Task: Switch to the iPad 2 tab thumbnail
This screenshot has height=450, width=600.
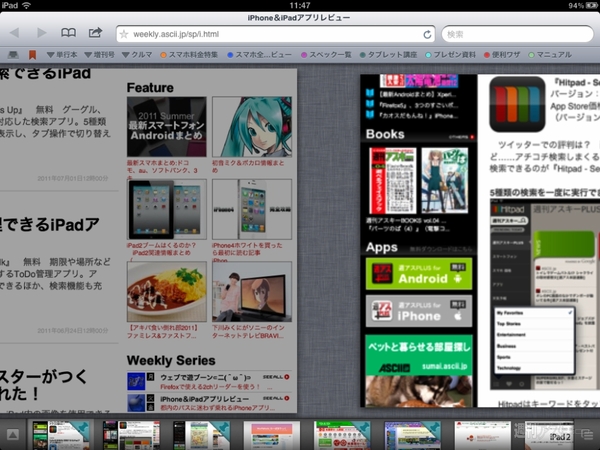Action: click(x=549, y=435)
